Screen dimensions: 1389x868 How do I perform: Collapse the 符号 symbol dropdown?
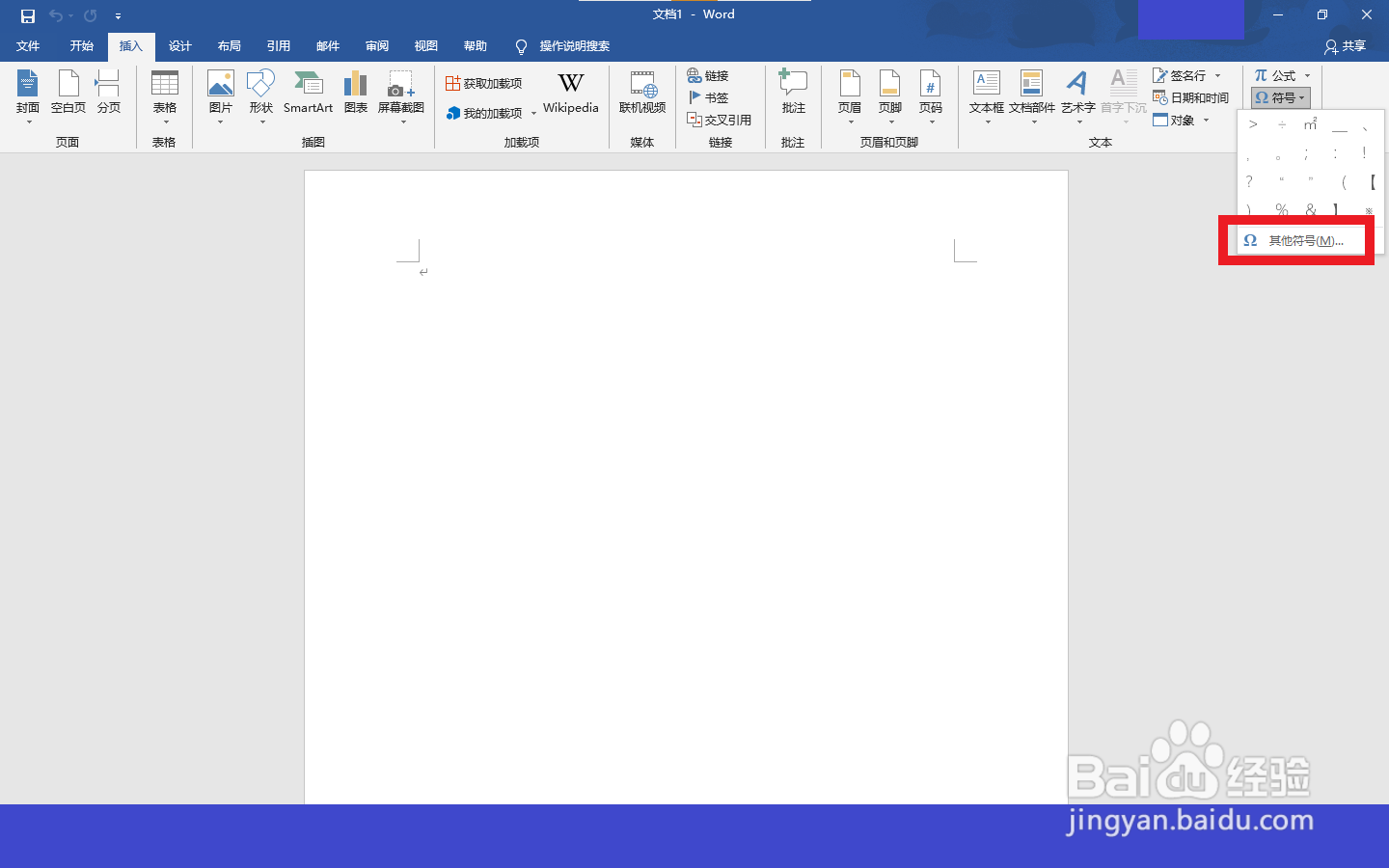point(1281,97)
